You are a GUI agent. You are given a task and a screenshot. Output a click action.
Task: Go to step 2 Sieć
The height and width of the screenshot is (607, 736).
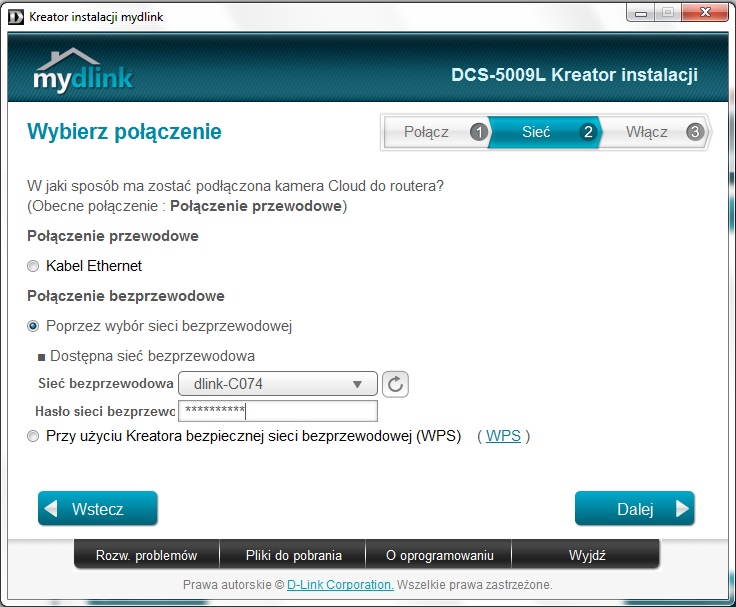click(x=545, y=132)
